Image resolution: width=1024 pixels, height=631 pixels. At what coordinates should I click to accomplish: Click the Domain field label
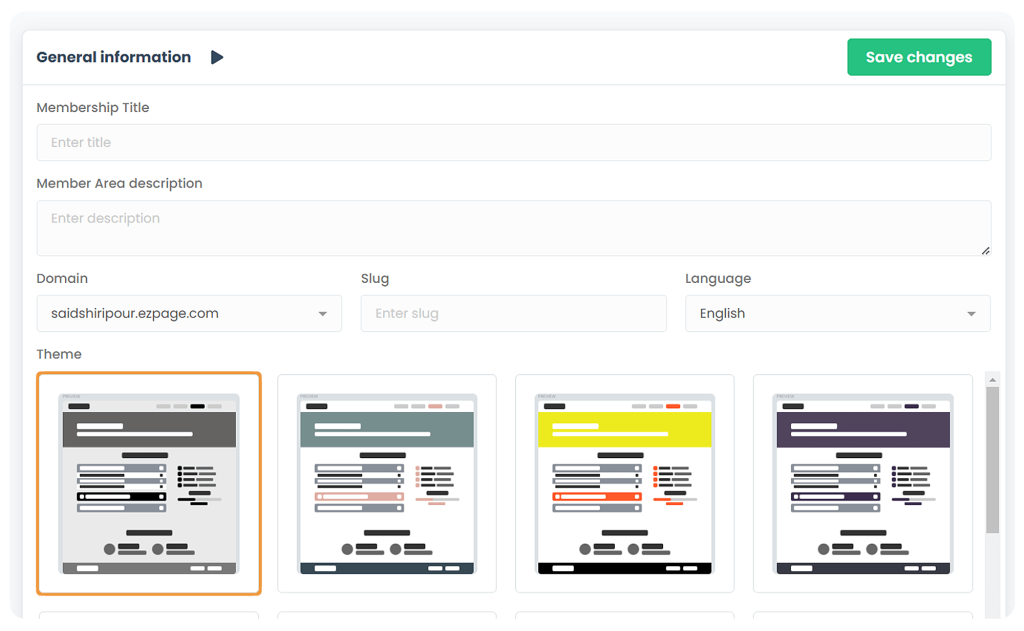tap(62, 279)
